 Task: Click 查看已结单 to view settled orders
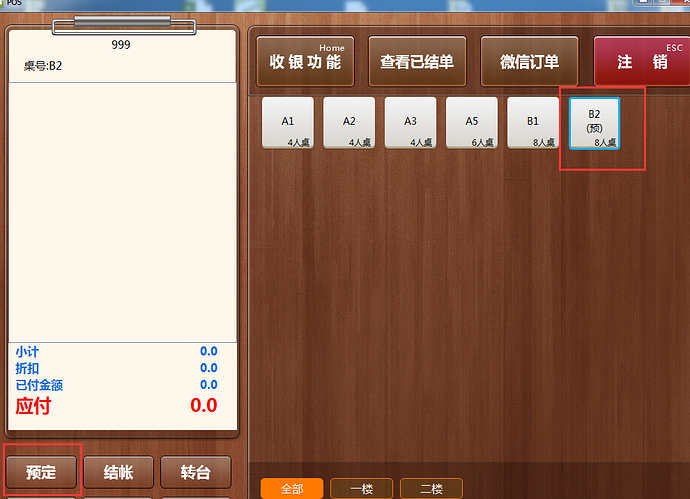tap(417, 61)
